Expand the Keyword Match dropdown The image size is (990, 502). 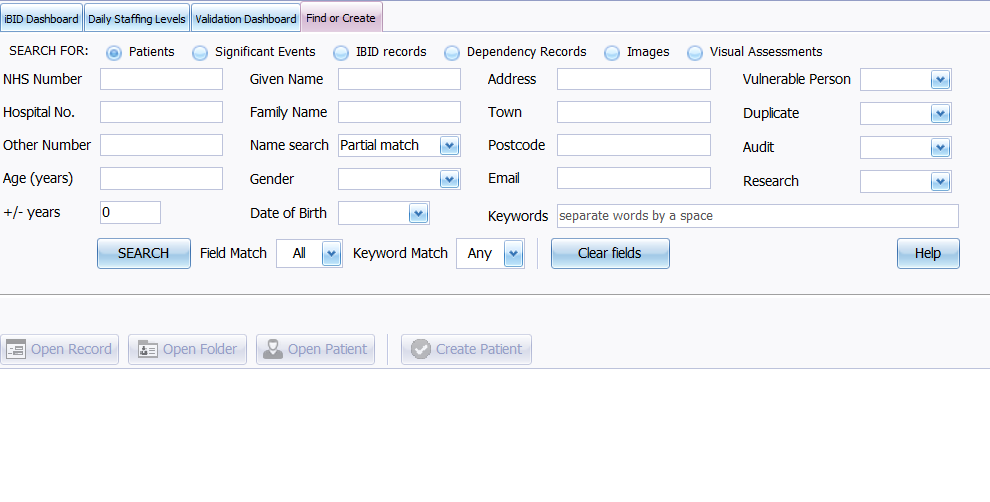coord(513,254)
